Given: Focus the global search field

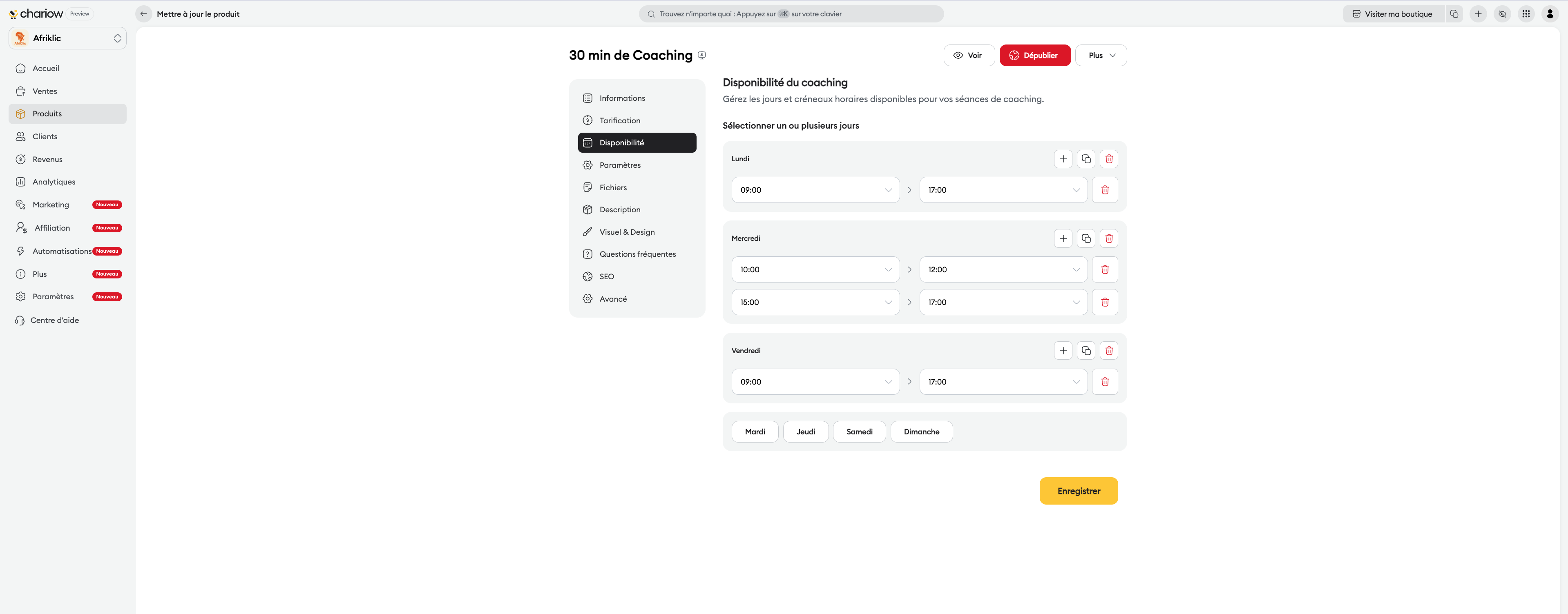Looking at the screenshot, I should (791, 14).
